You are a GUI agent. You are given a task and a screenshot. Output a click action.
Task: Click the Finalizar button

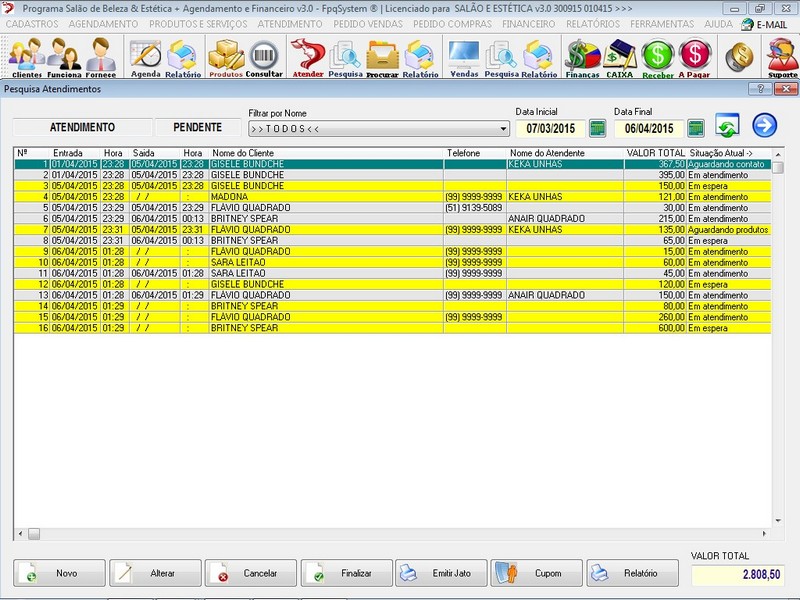(x=345, y=573)
